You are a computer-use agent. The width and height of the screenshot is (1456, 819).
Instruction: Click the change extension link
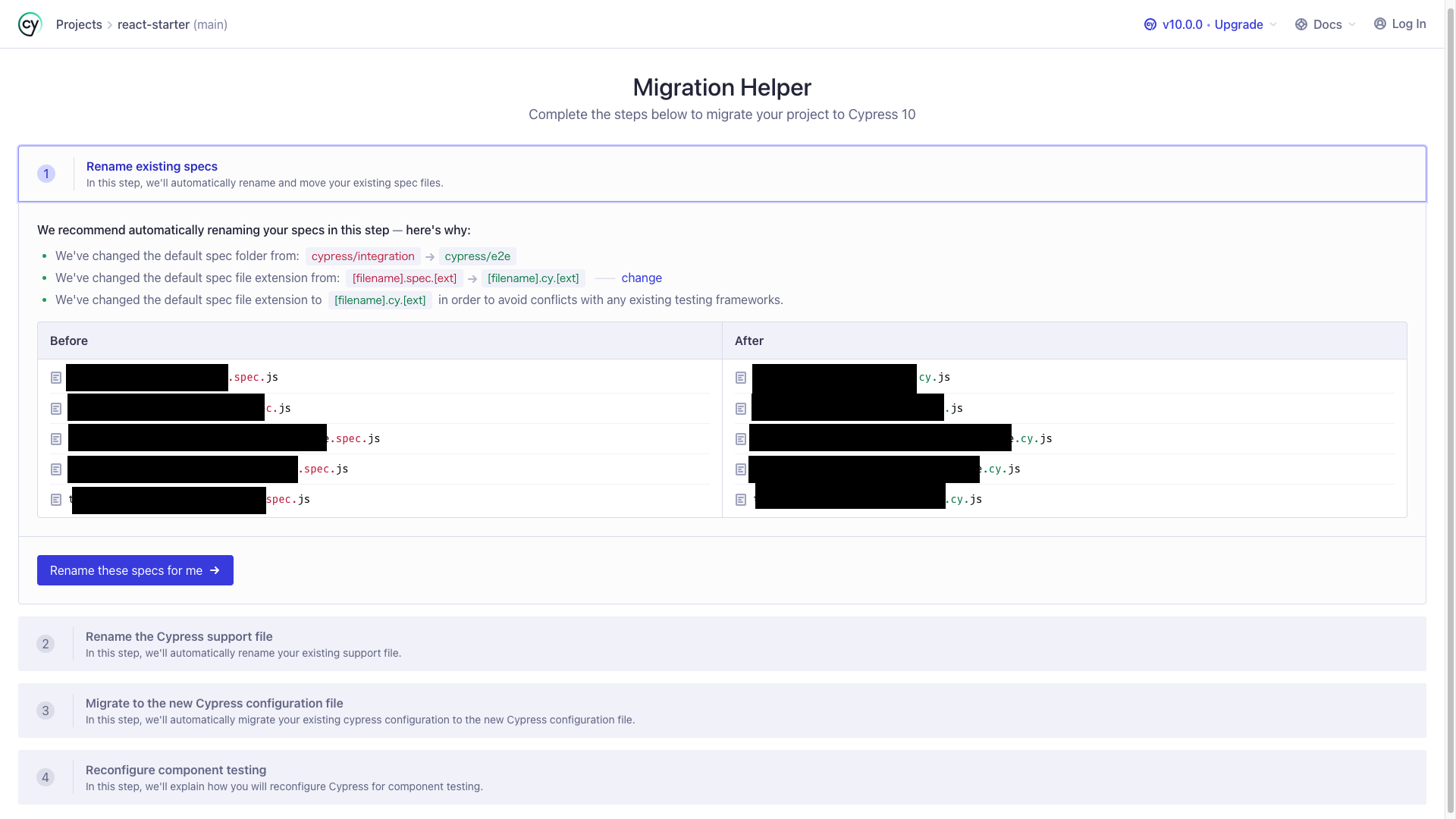[x=642, y=278]
